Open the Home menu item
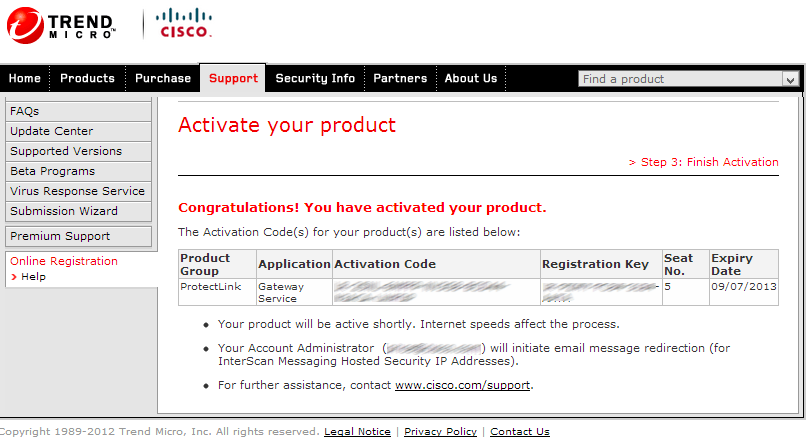The width and height of the screenshot is (808, 442). point(25,78)
